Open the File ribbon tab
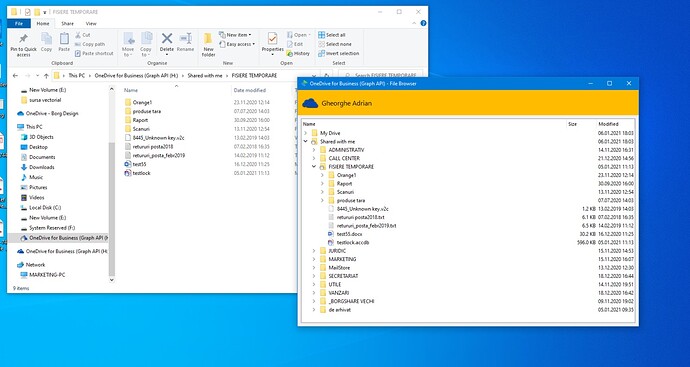The width and height of the screenshot is (690, 367). point(19,23)
